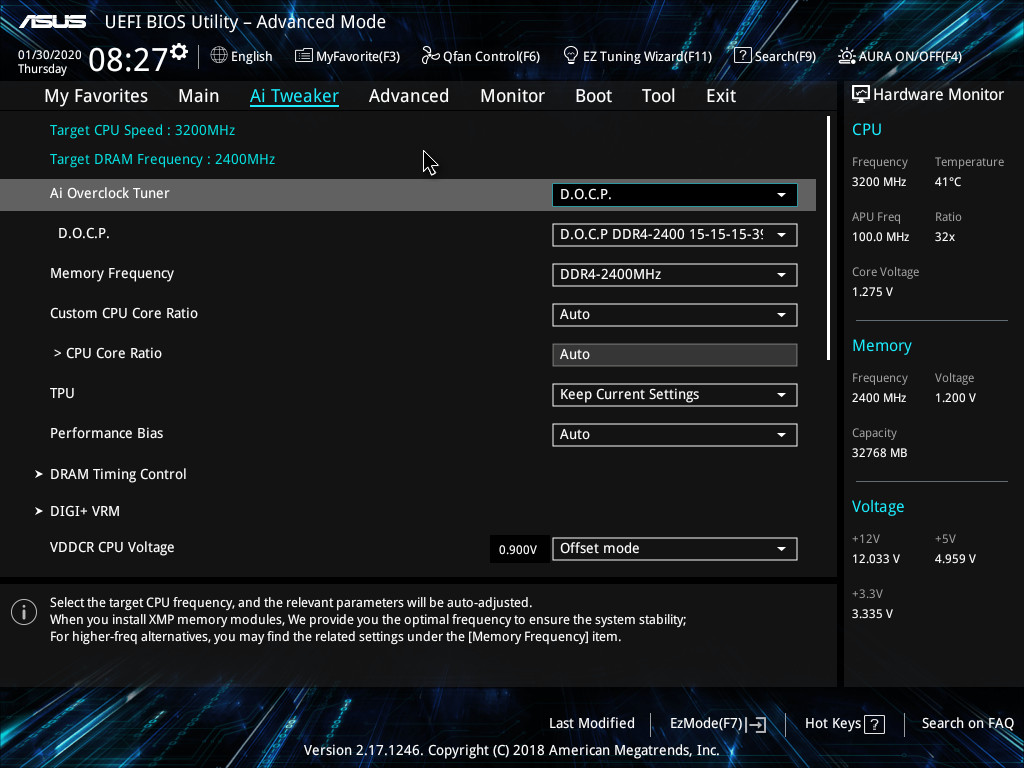Select the Performance Bias row label
Screen dimensions: 1024x768
click(106, 433)
